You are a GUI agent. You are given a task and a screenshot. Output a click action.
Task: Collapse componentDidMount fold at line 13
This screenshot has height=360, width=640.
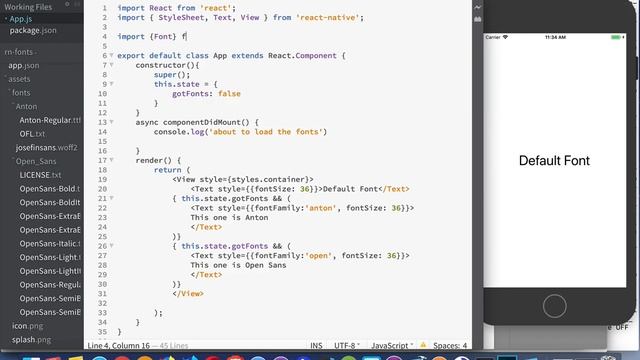coord(111,122)
